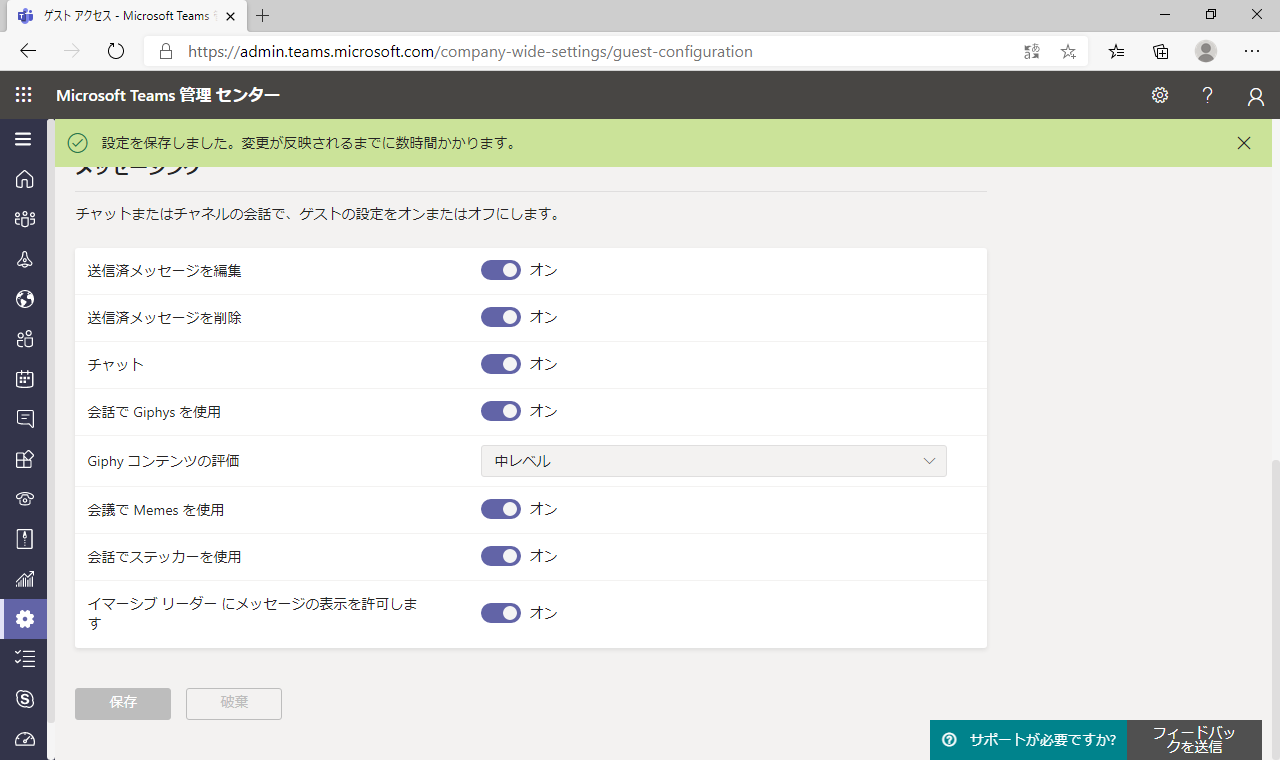
Task: Open the Giphy コンテンツの評価 dropdown showing 中レベル
Action: point(714,461)
